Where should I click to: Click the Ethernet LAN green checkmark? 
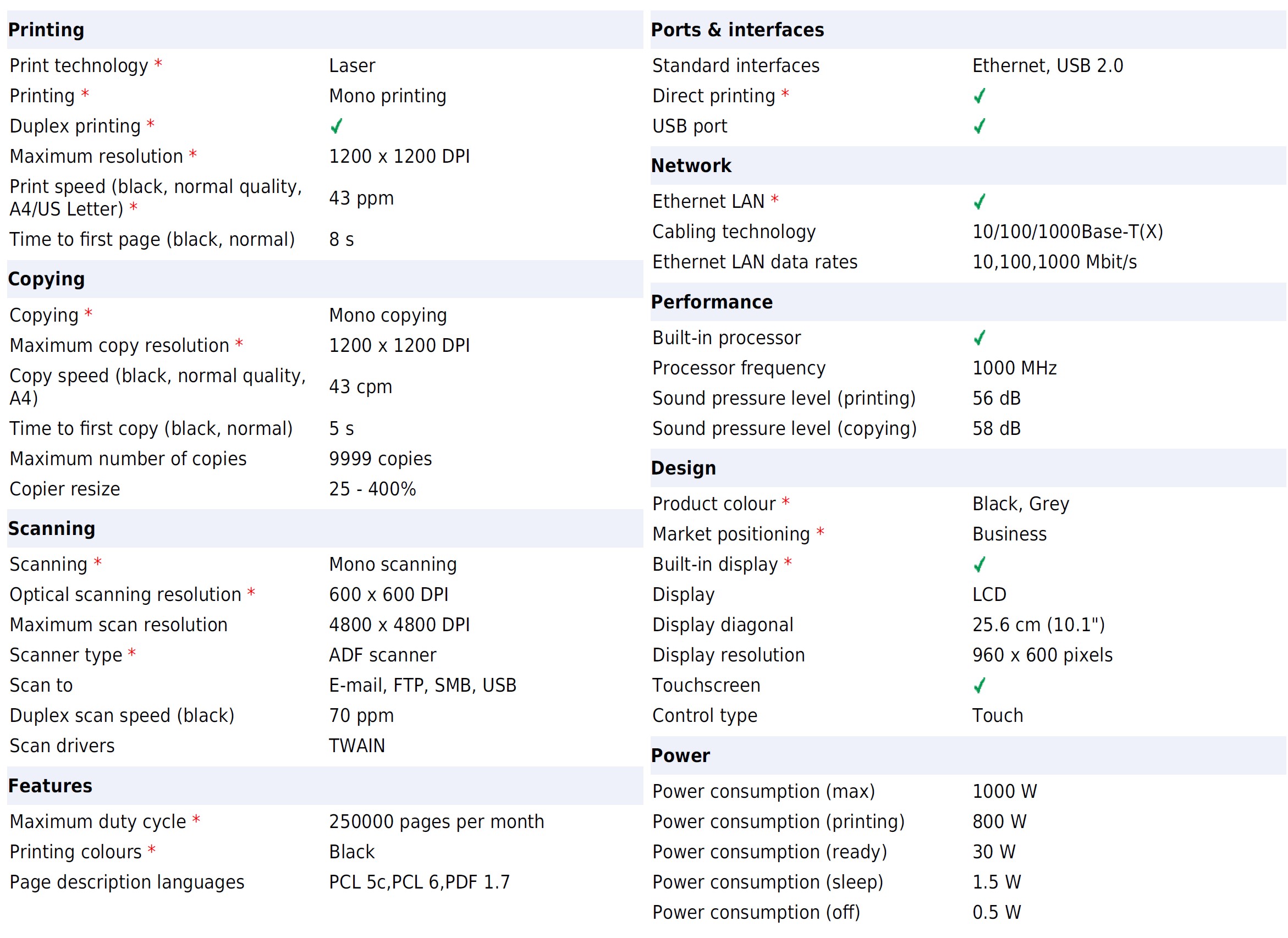[x=979, y=202]
